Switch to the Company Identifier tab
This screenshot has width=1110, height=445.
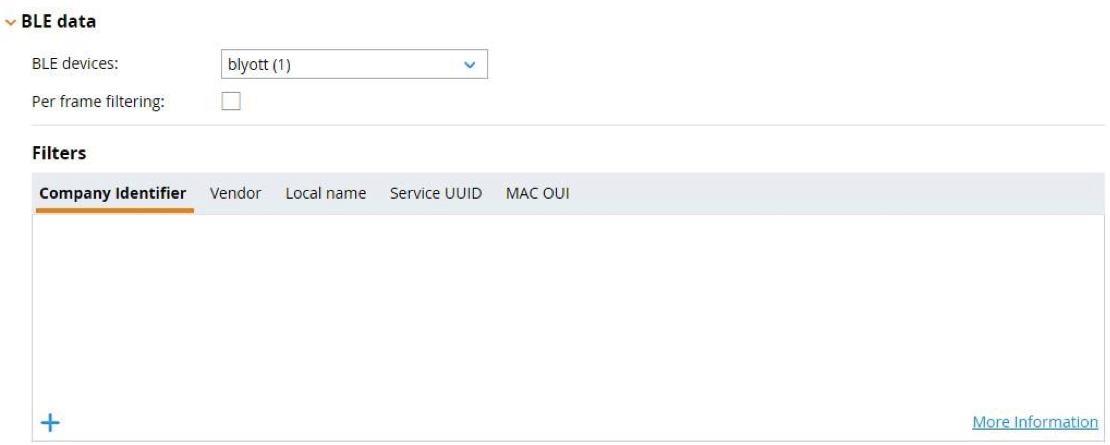[x=112, y=192]
